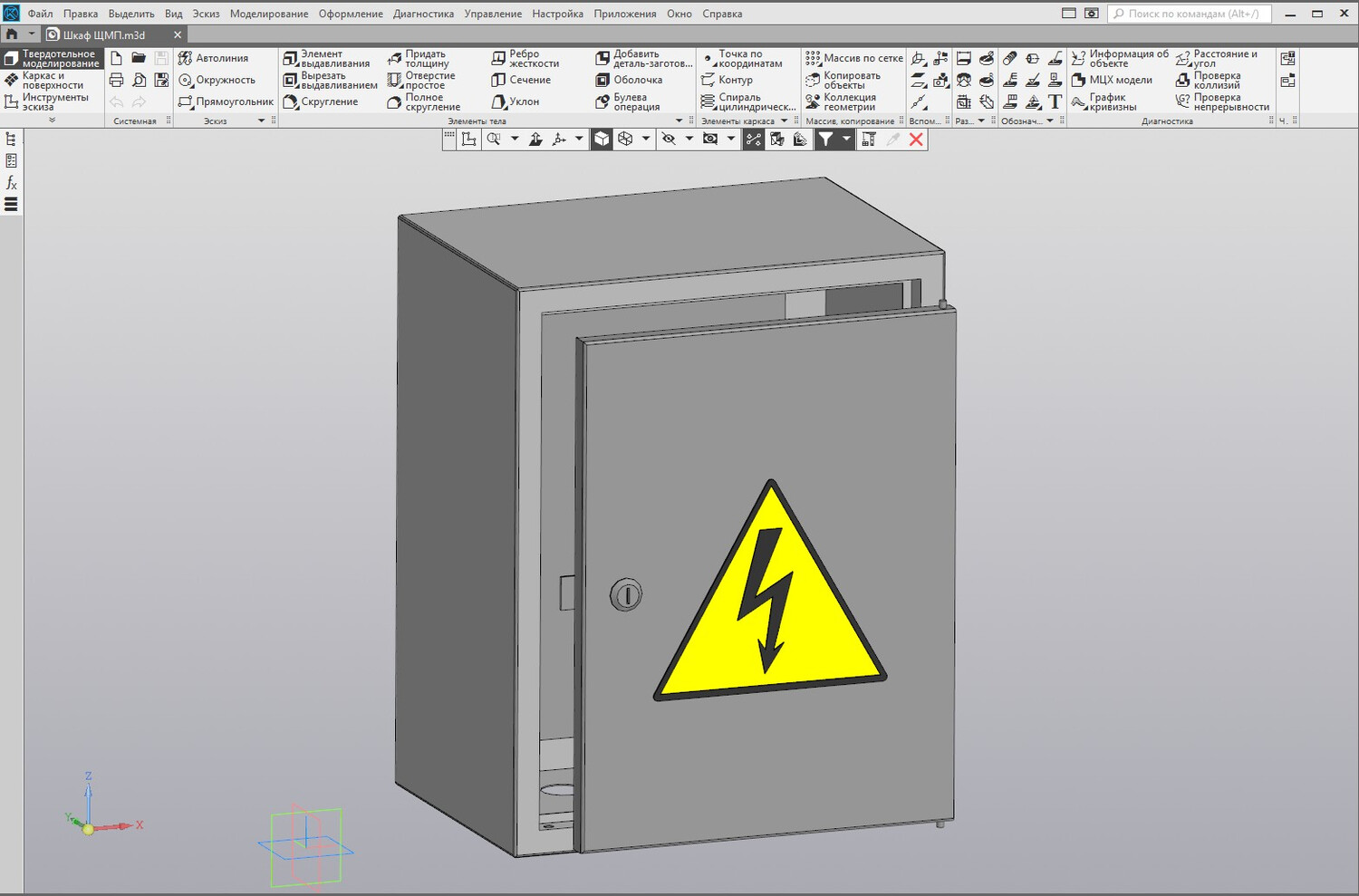This screenshot has width=1359, height=896.
Task: Click the Оболочка tool
Action: pyautogui.click(x=629, y=80)
